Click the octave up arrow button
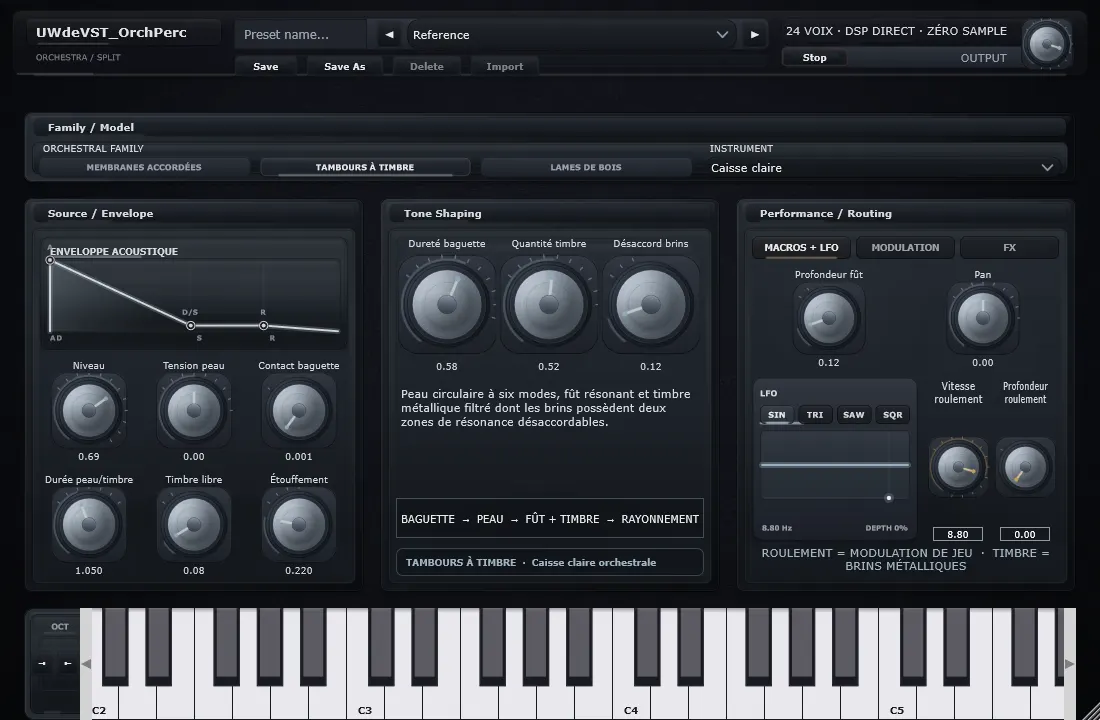This screenshot has height=720, width=1100. (x=67, y=663)
